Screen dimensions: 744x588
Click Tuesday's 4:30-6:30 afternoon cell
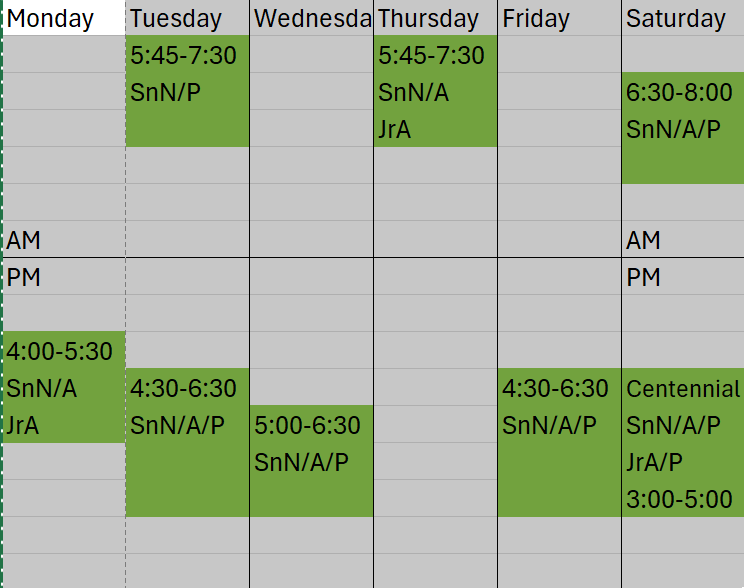(x=187, y=388)
